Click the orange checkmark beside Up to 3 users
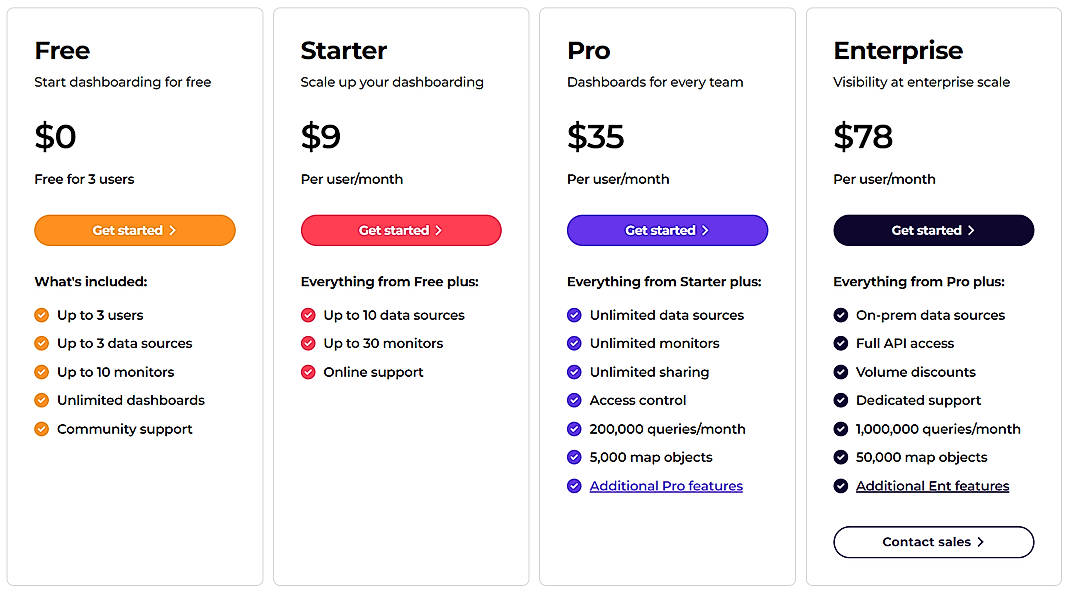The height and width of the screenshot is (592, 1070). click(x=41, y=315)
